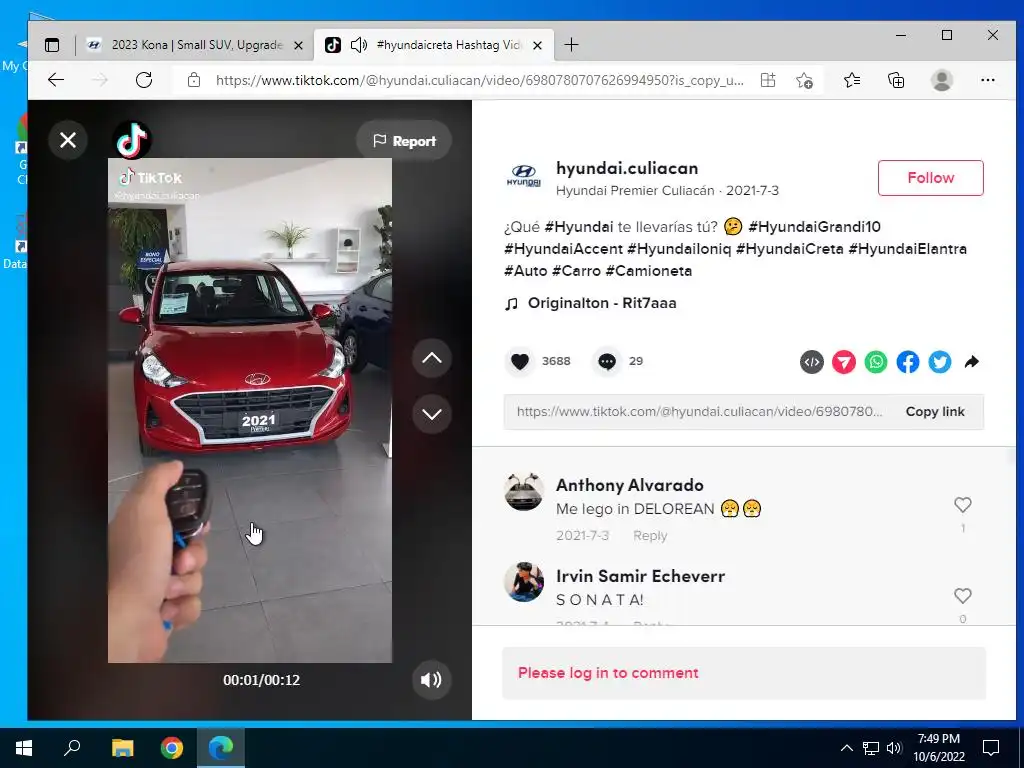Follow the hyundai.culiacan account
The height and width of the screenshot is (768, 1024).
coord(931,178)
